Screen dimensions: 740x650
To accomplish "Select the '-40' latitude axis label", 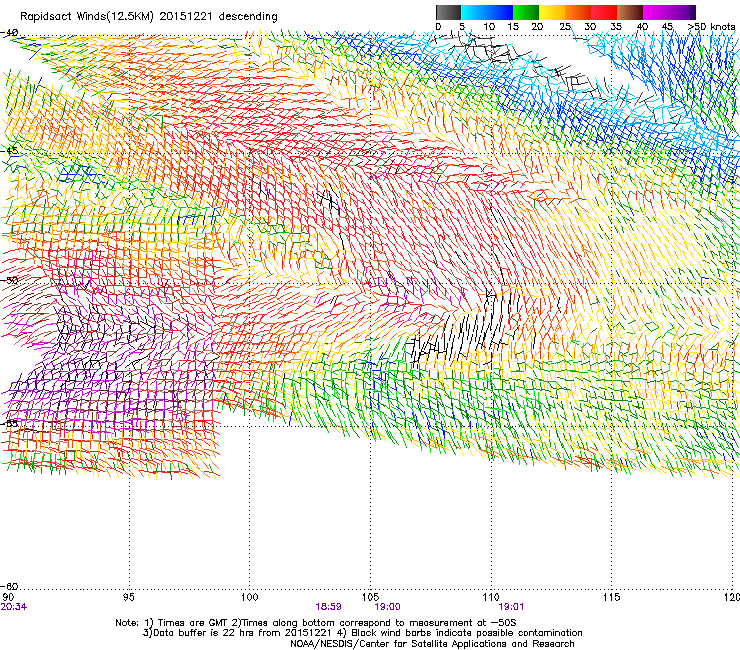I will pos(9,33).
